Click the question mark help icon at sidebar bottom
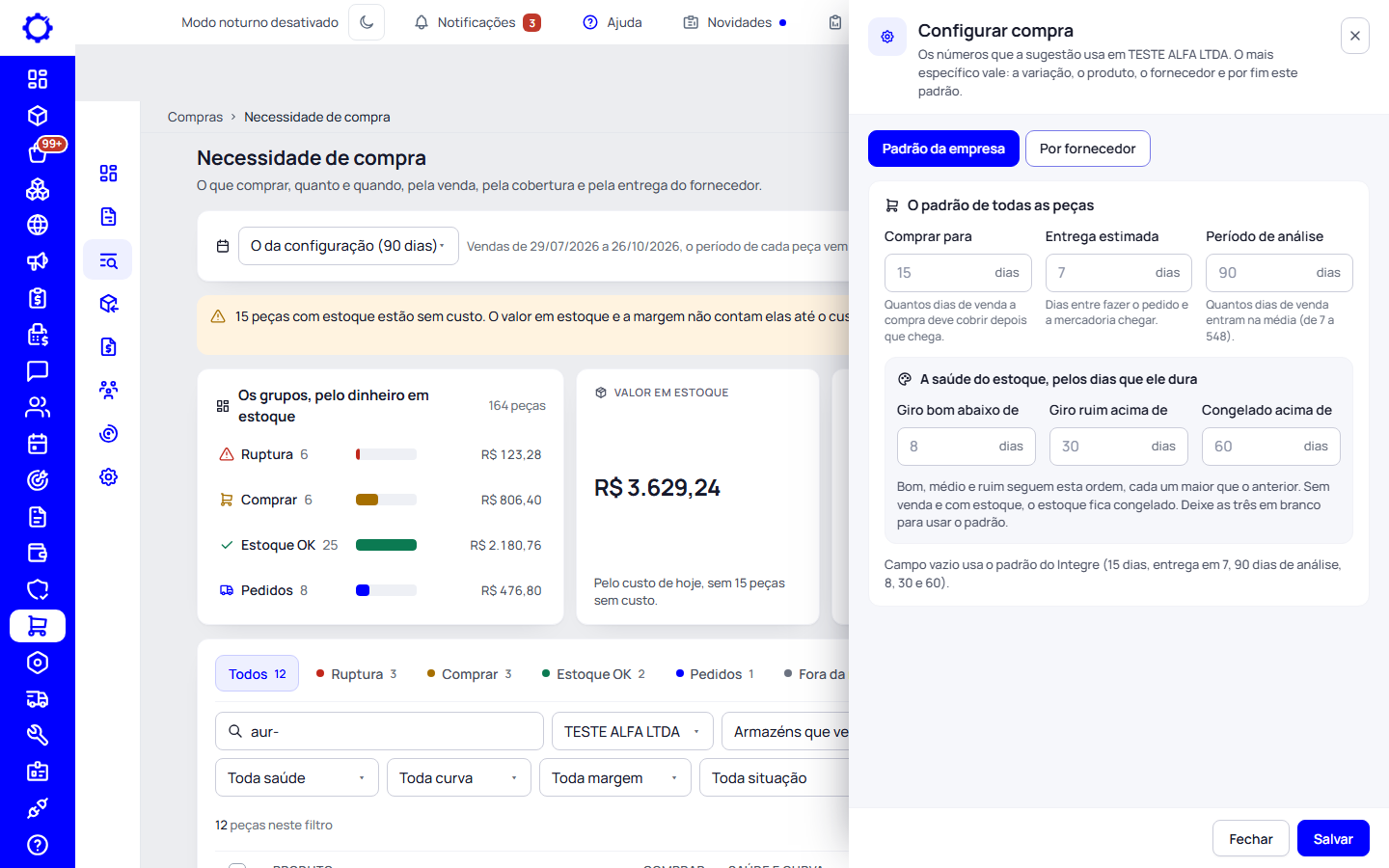This screenshot has height=868, width=1389. click(x=38, y=845)
